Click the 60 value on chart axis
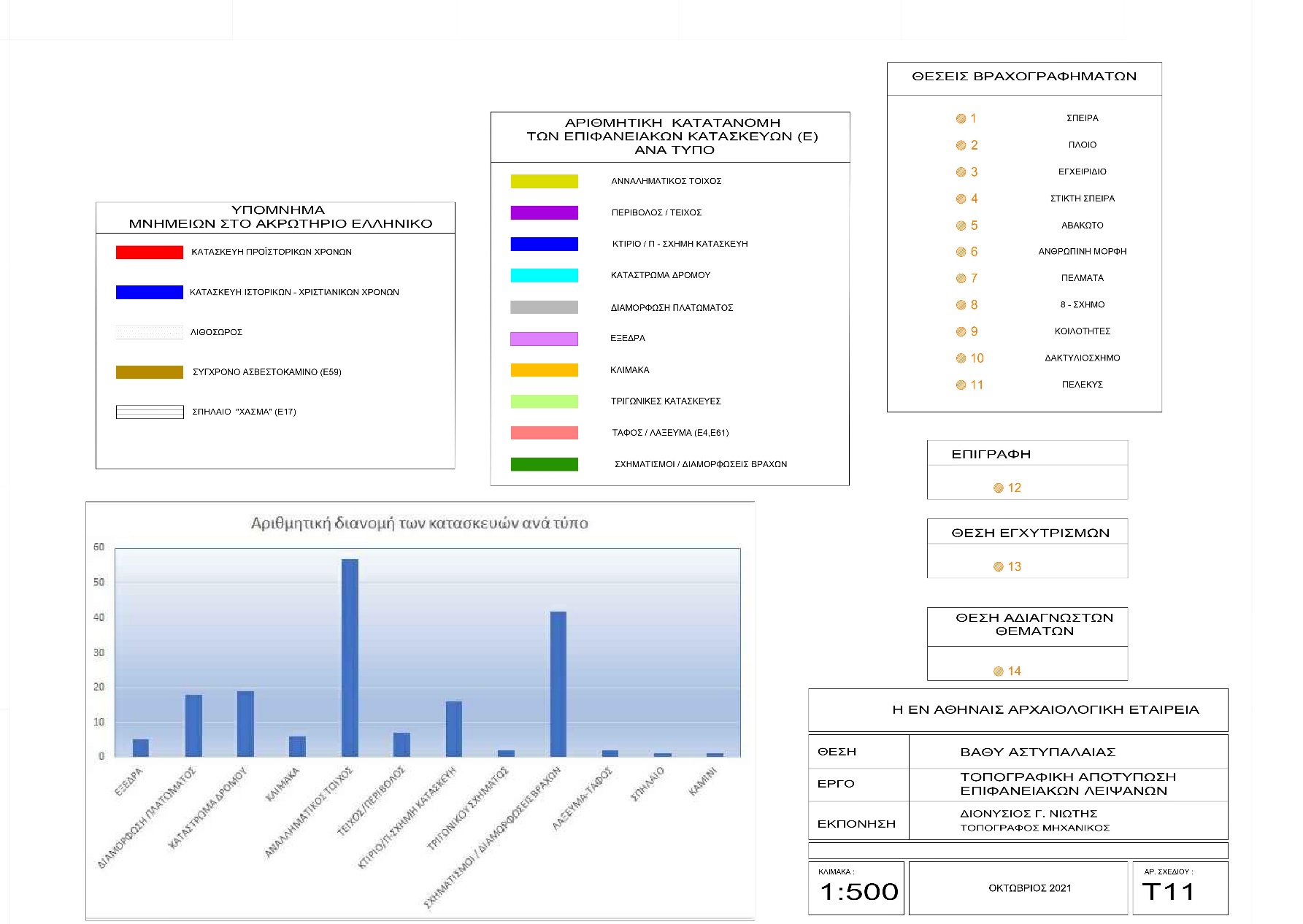Screen dimensions: 1303x924 [x=99, y=547]
